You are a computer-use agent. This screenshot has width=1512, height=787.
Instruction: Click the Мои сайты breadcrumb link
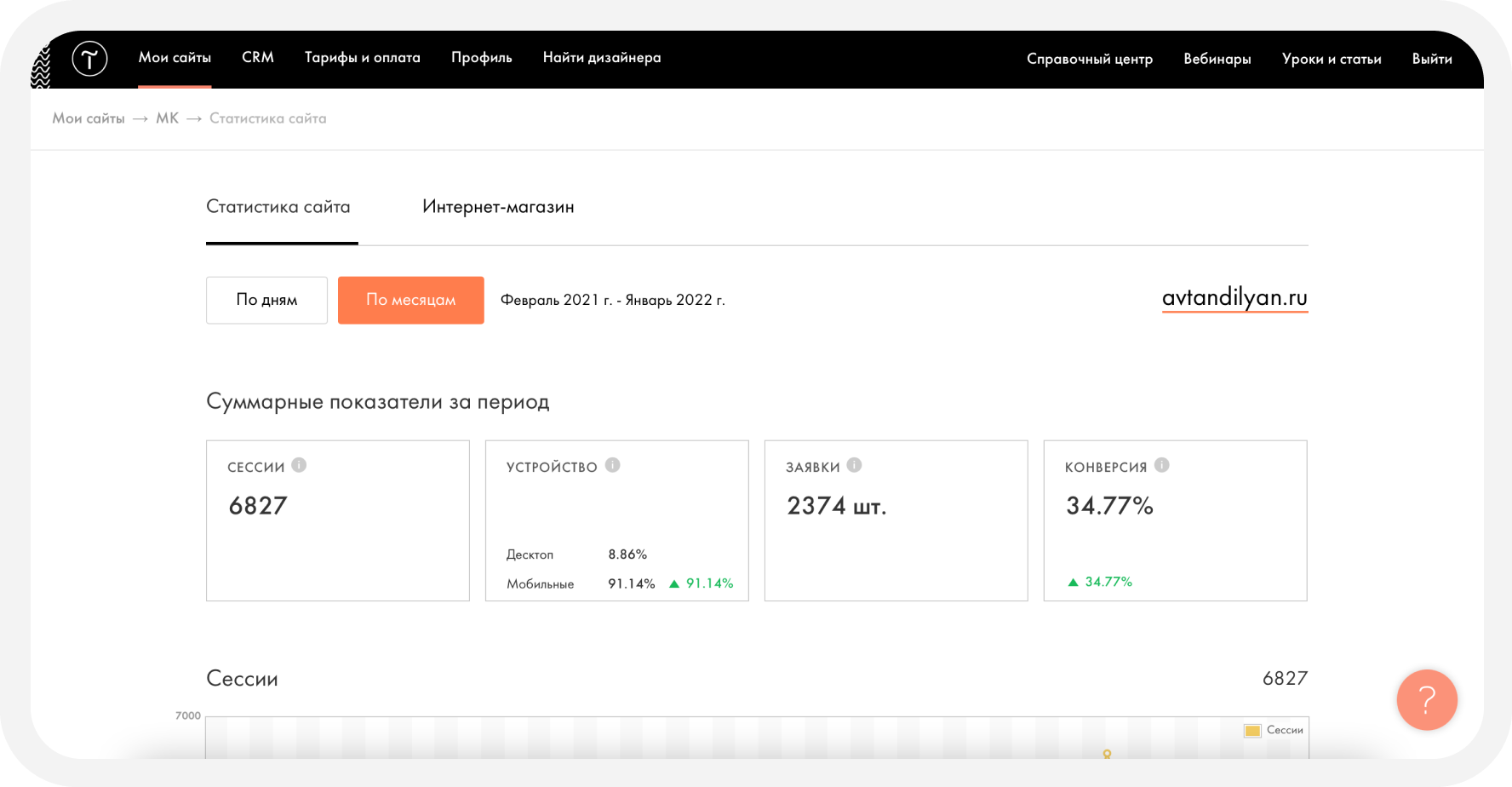(89, 118)
